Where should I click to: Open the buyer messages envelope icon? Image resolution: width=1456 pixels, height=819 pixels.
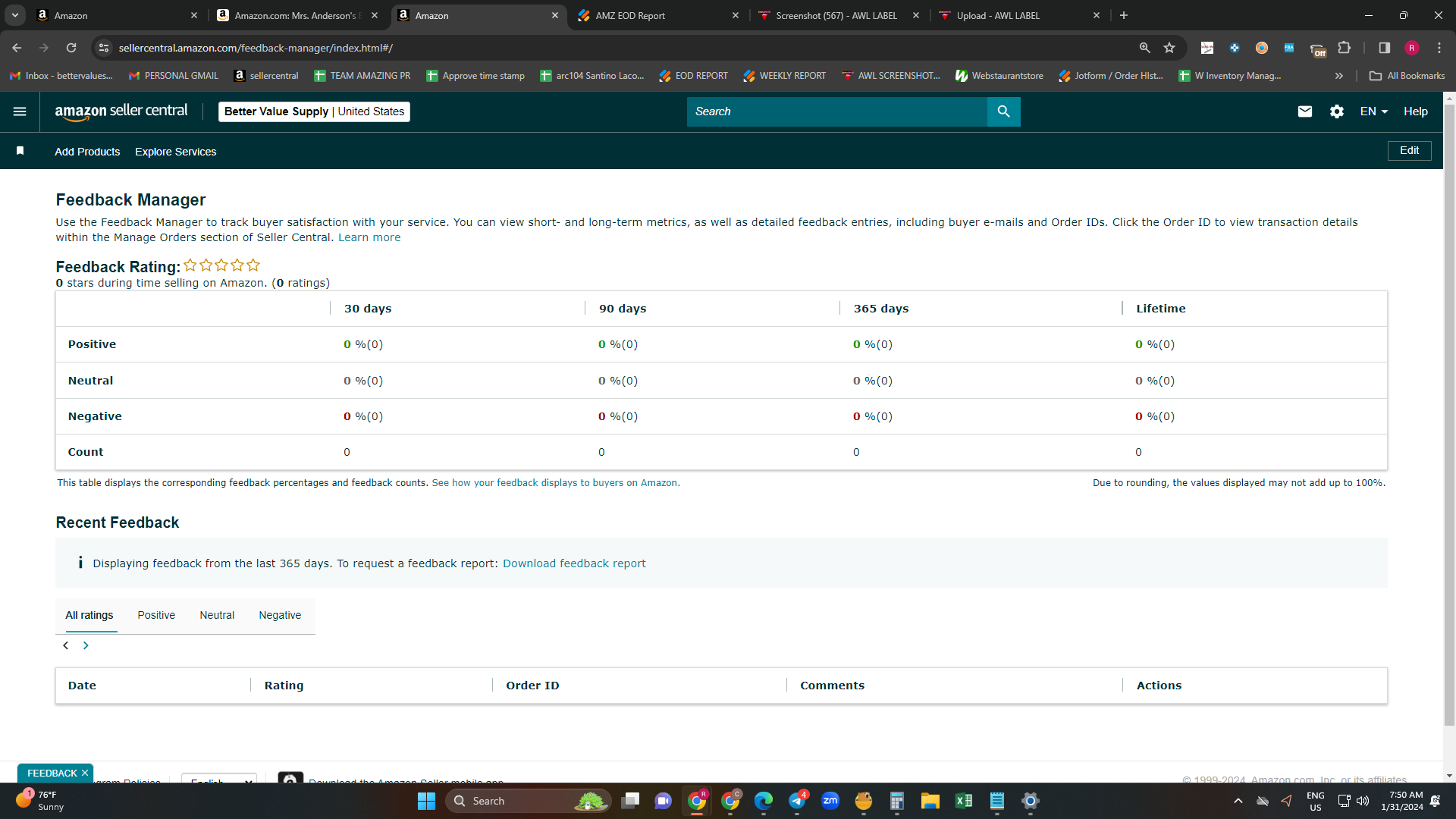coord(1304,111)
